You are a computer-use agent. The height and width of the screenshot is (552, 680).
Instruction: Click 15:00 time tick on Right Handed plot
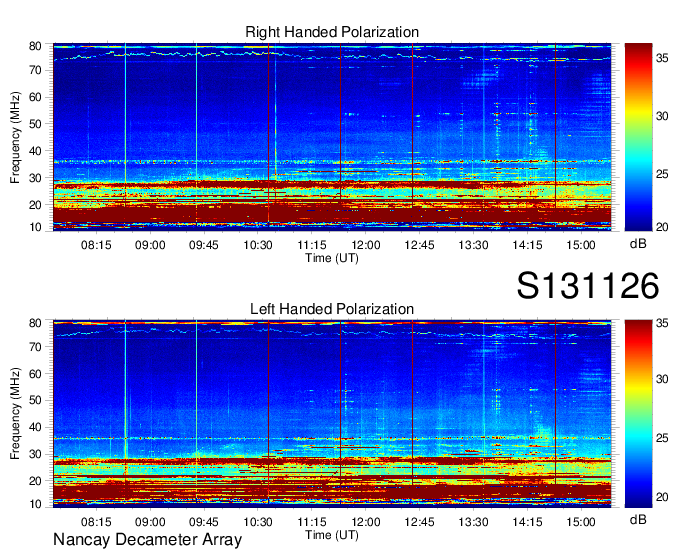(x=581, y=245)
